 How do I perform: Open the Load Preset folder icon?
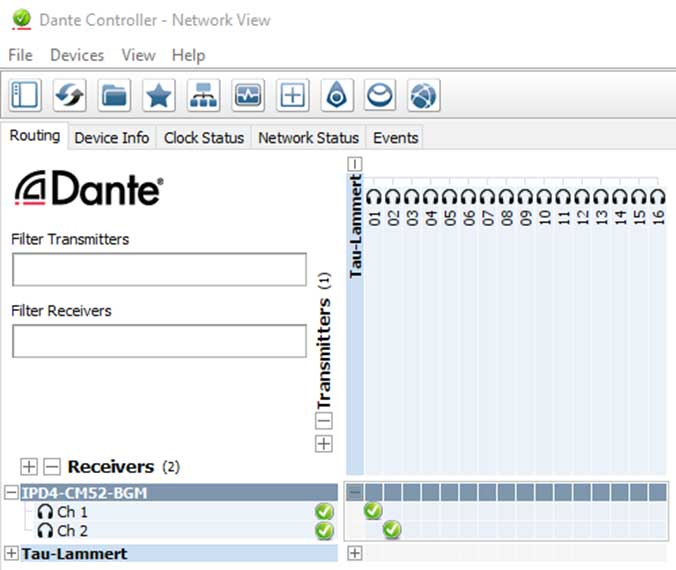click(114, 95)
